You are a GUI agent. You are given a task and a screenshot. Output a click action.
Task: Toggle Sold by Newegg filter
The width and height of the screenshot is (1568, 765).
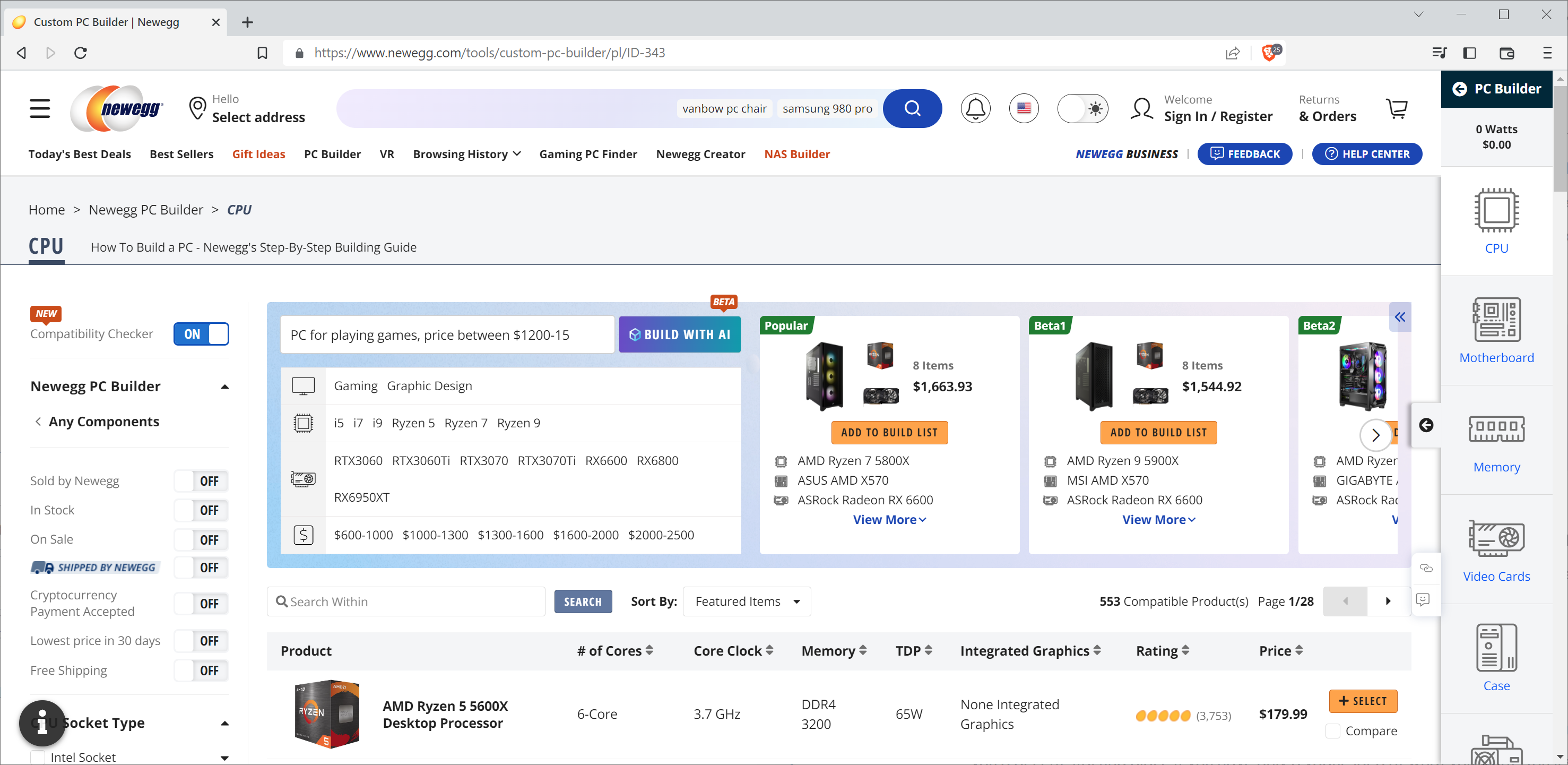click(x=201, y=481)
